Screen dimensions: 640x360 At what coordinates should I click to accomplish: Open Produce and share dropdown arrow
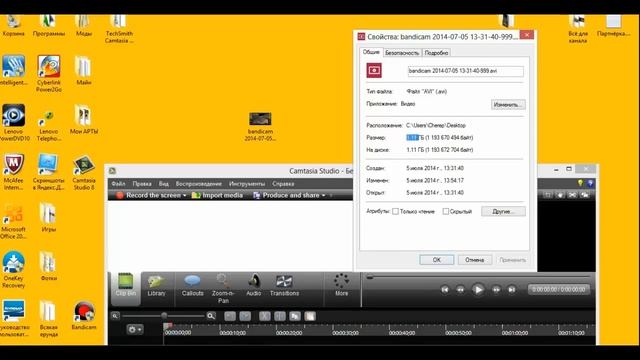pyautogui.click(x=324, y=196)
